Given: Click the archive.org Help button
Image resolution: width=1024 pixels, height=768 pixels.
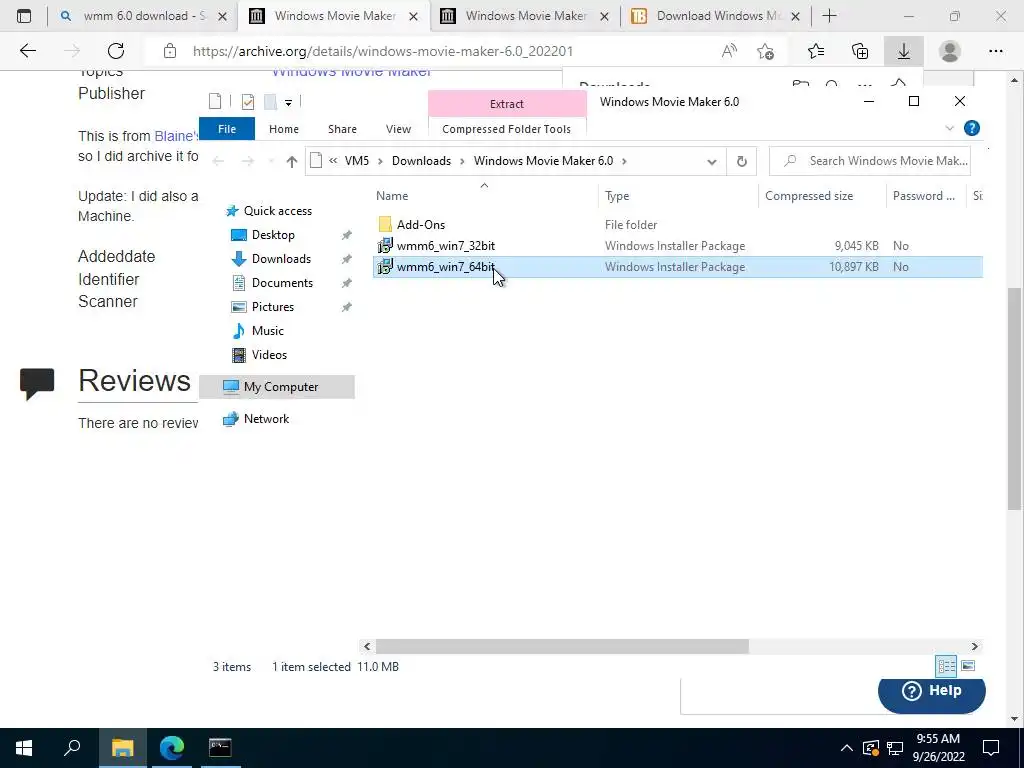Looking at the screenshot, I should tap(931, 692).
